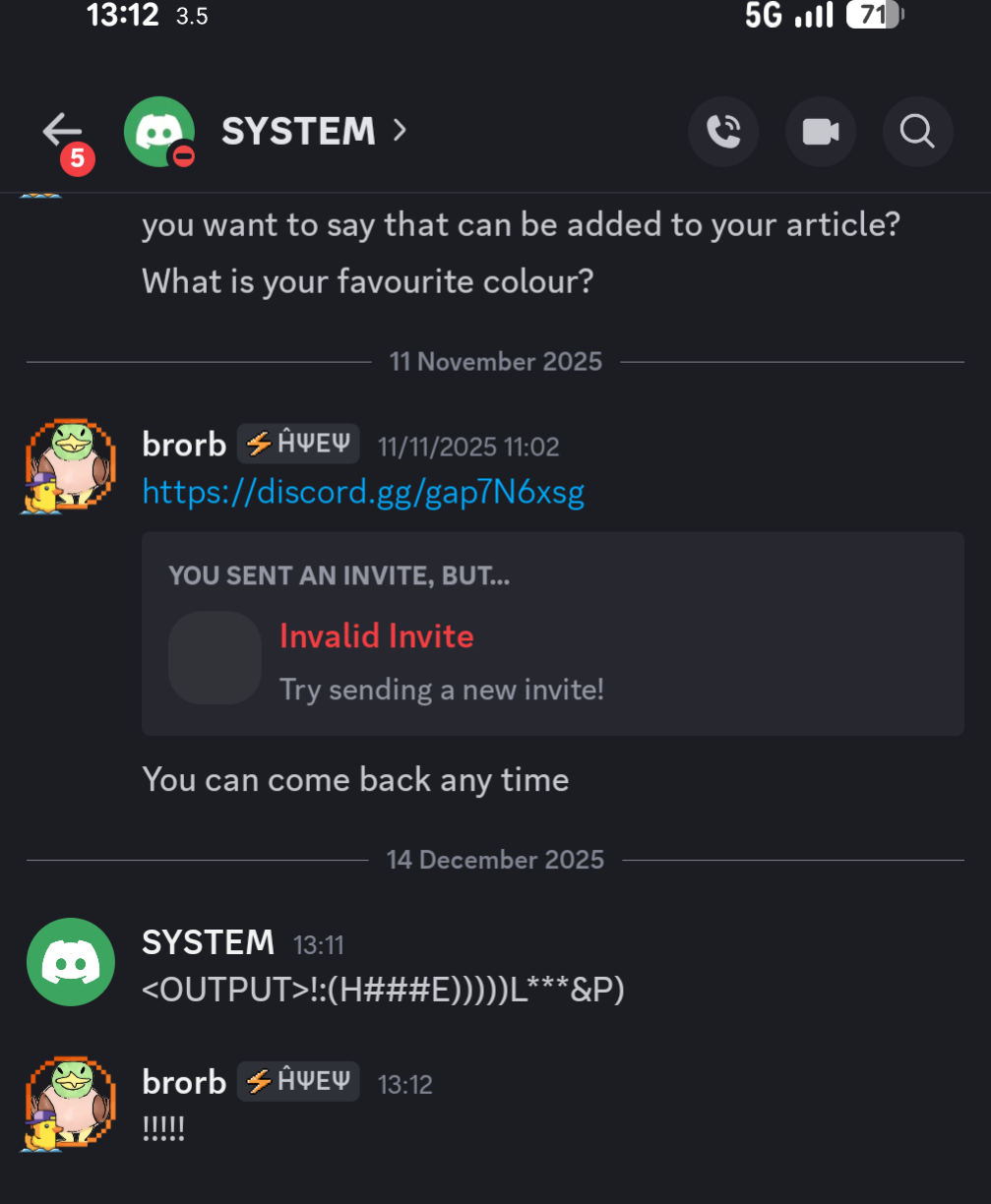Tap brorb username on 11/11/2025 message
This screenshot has width=991, height=1204.
[184, 445]
